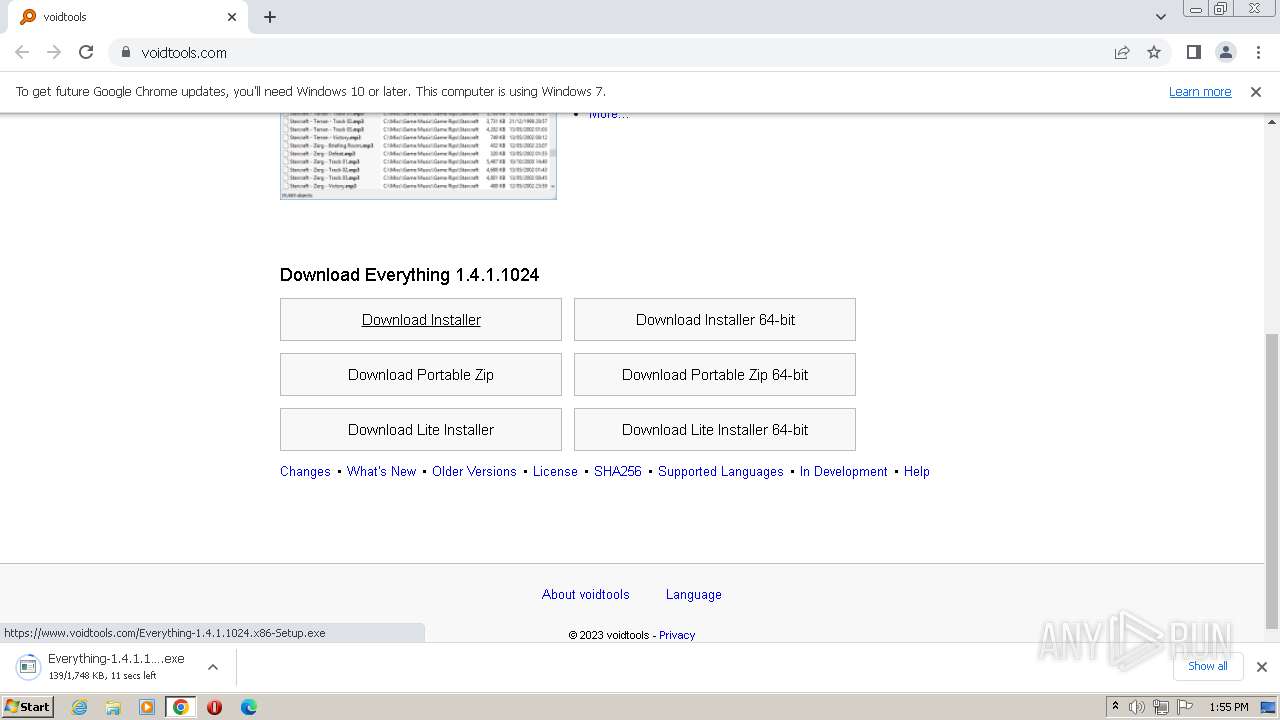1280x720 pixels.
Task: Open Action Center flag icon
Action: coord(1185,707)
